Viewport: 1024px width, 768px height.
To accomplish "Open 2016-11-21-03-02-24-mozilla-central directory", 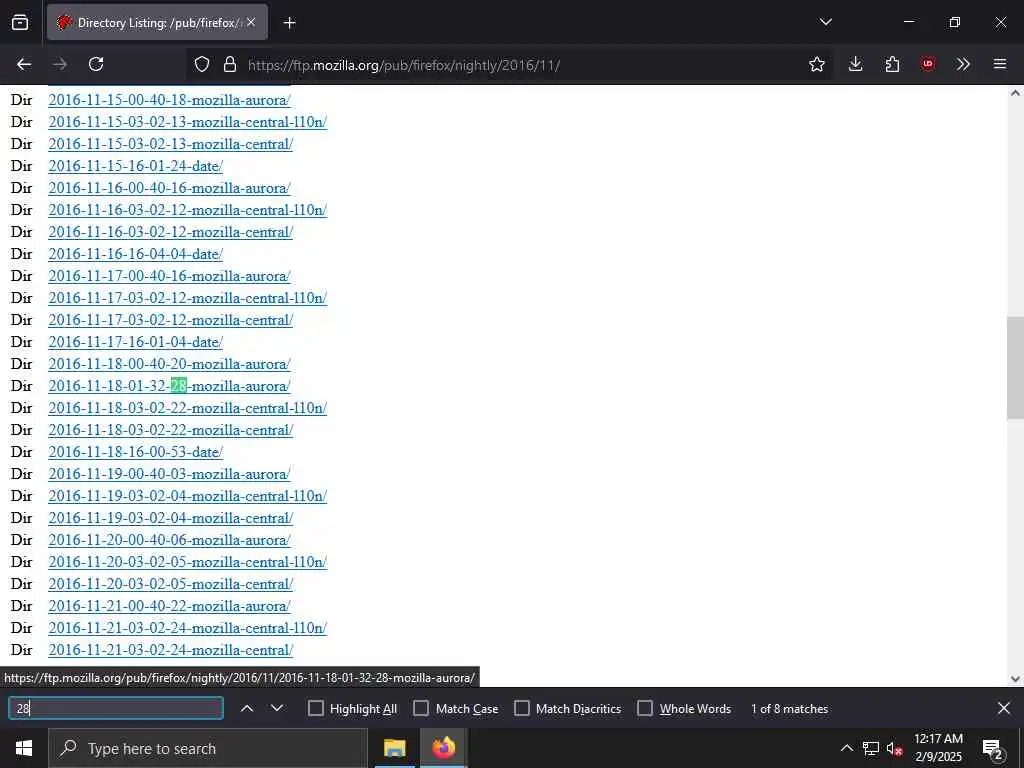I will pyautogui.click(x=170, y=650).
